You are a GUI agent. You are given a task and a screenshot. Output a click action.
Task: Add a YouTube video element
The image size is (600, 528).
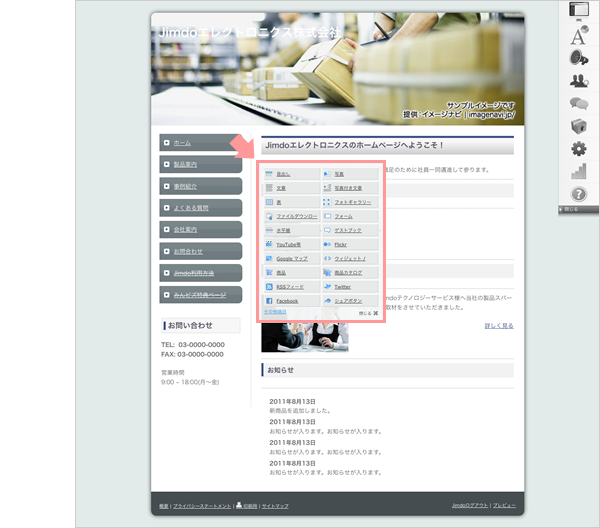[292, 244]
